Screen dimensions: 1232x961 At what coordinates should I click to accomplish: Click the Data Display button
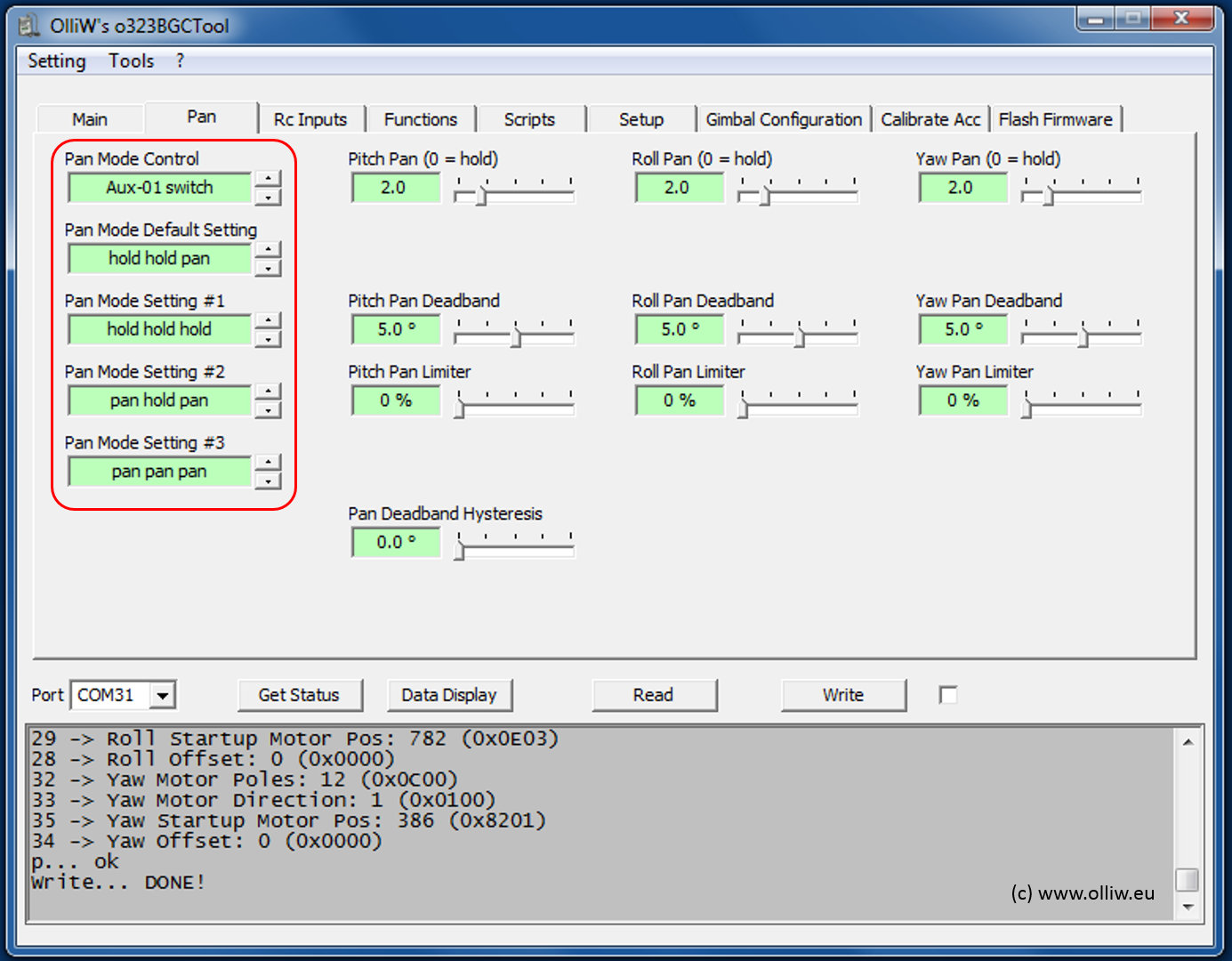pyautogui.click(x=449, y=695)
